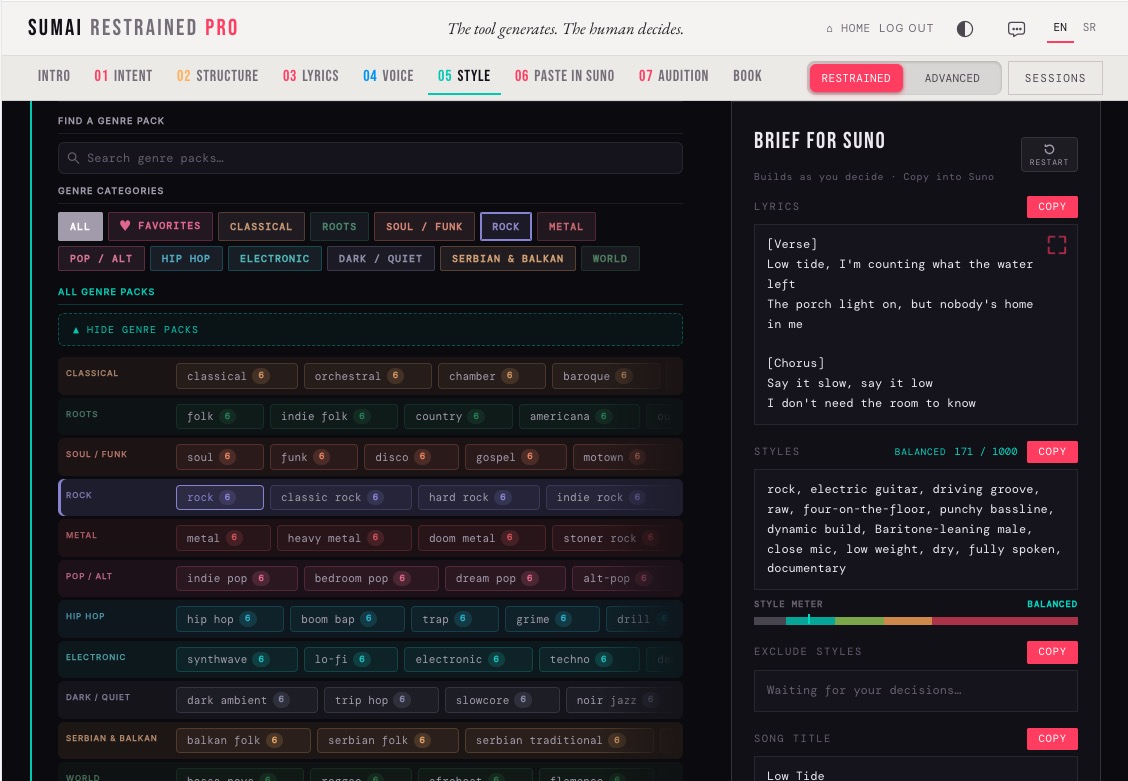Go to 03 LYRICS tab

tap(311, 76)
